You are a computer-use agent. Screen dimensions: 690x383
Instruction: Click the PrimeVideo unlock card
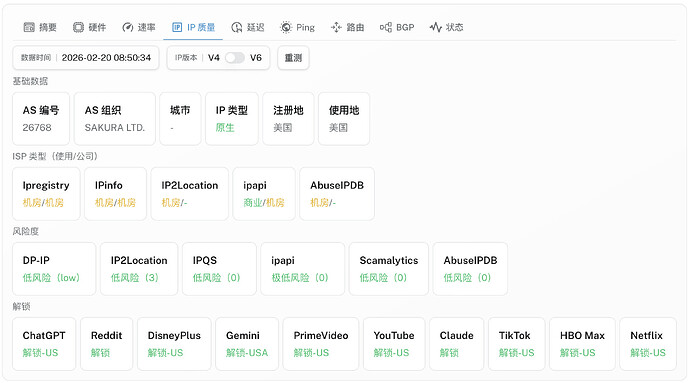[321, 344]
